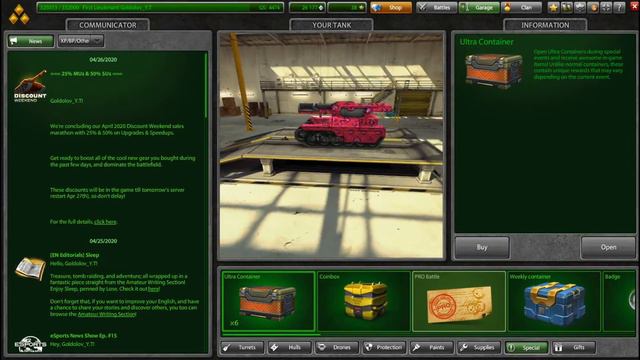Click the Editorials book icon
The image size is (640, 360).
[30, 269]
